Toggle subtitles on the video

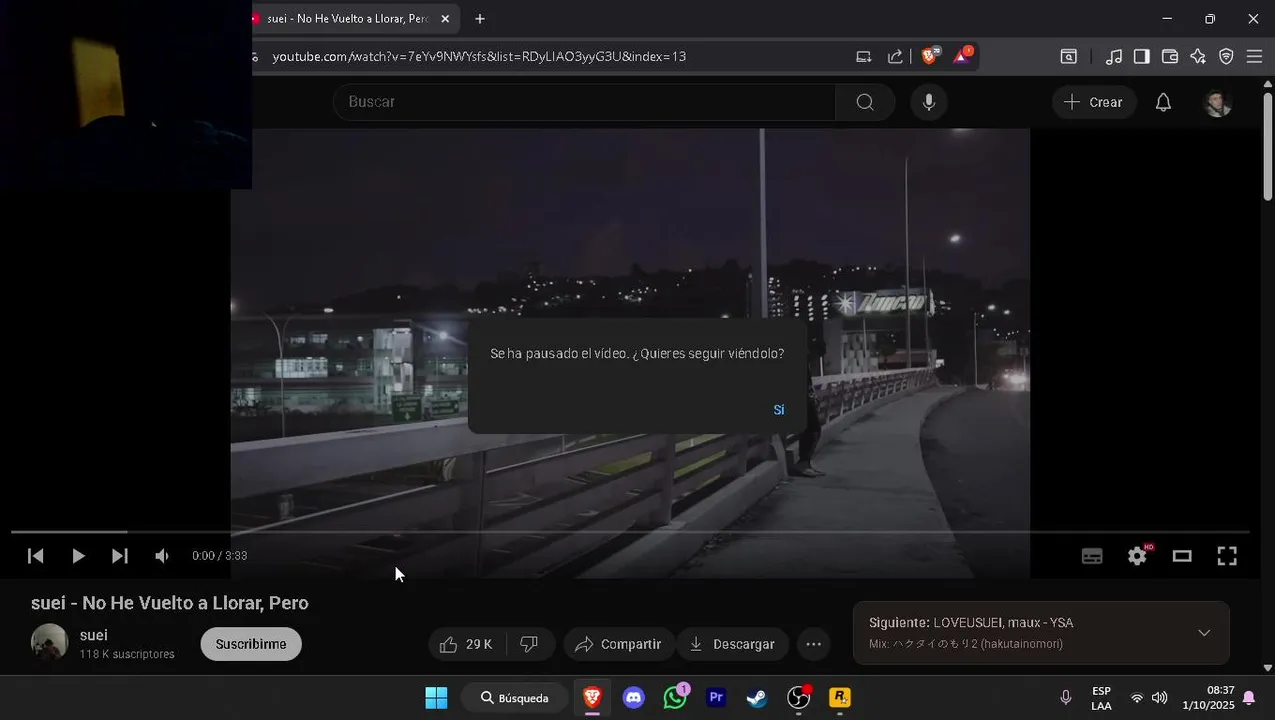pyautogui.click(x=1092, y=556)
